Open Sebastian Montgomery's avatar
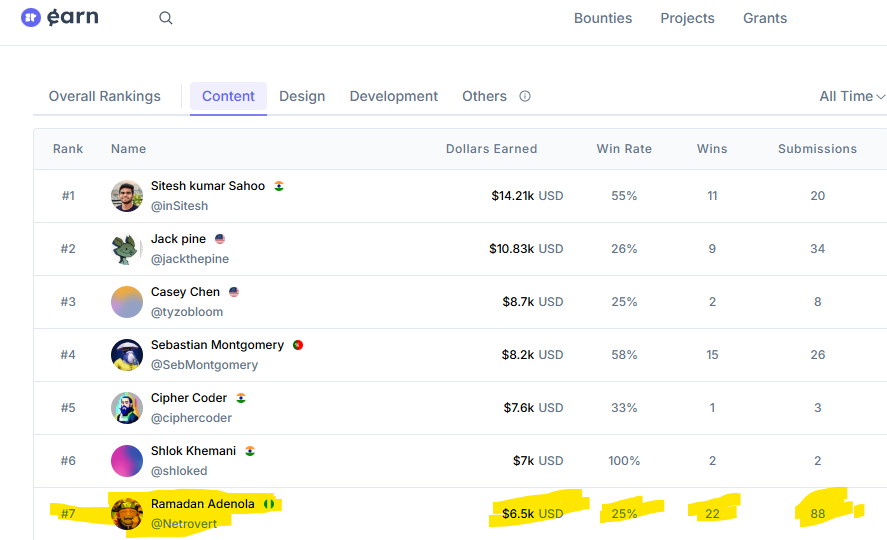The height and width of the screenshot is (540, 887). pos(127,355)
